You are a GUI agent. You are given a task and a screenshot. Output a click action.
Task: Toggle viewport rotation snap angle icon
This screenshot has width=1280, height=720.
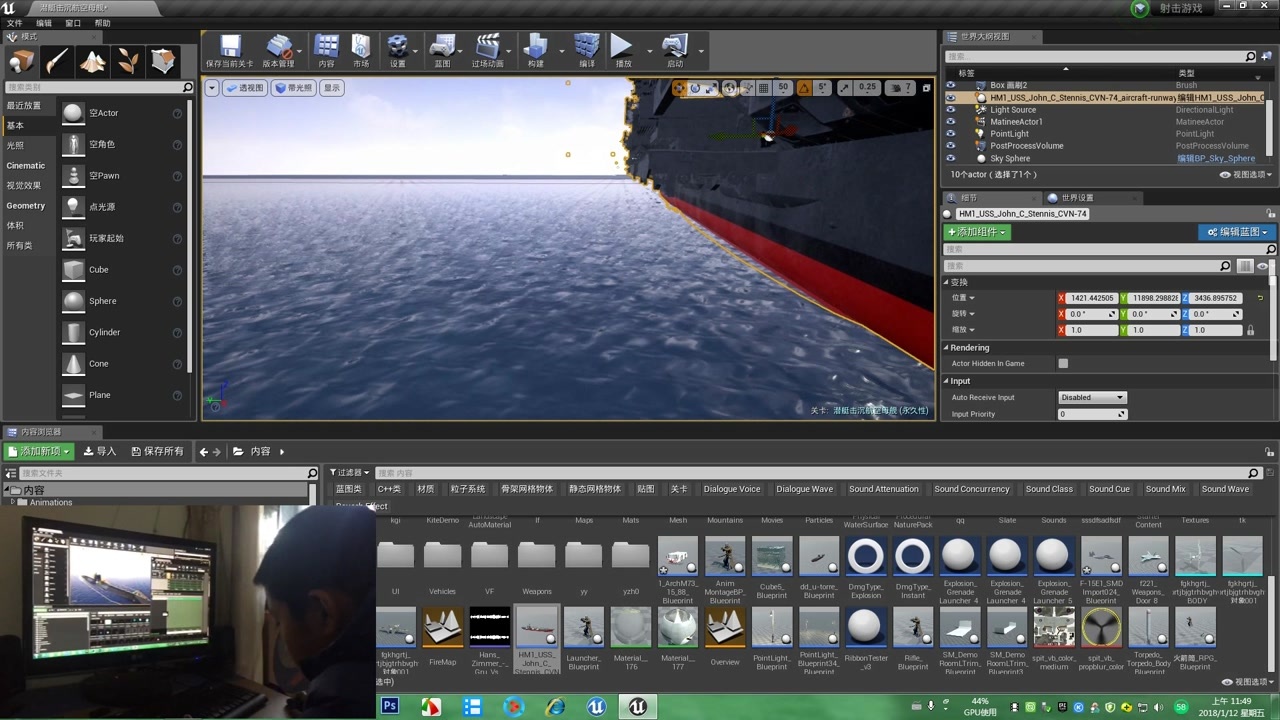803,88
